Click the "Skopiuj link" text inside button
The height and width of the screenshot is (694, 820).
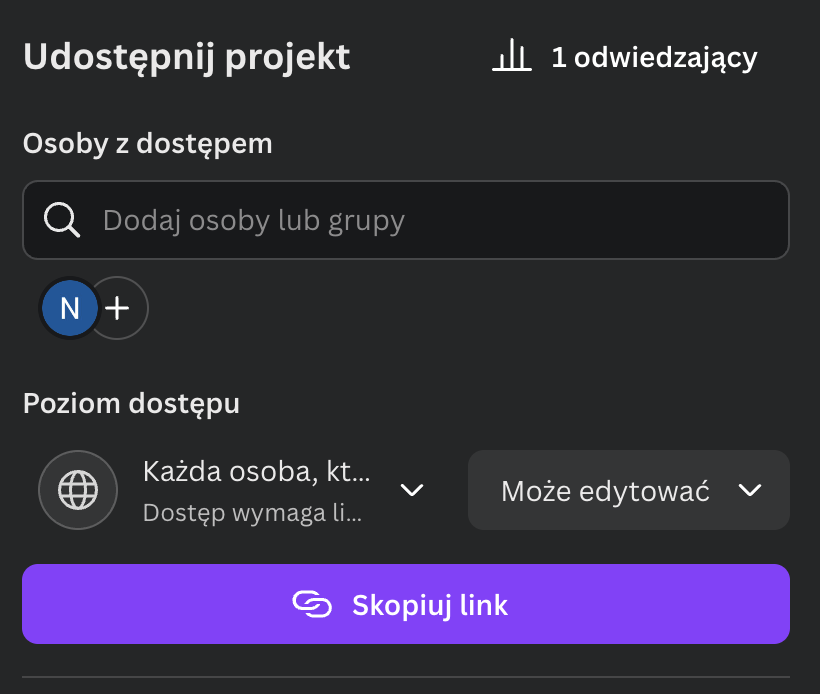coord(430,605)
